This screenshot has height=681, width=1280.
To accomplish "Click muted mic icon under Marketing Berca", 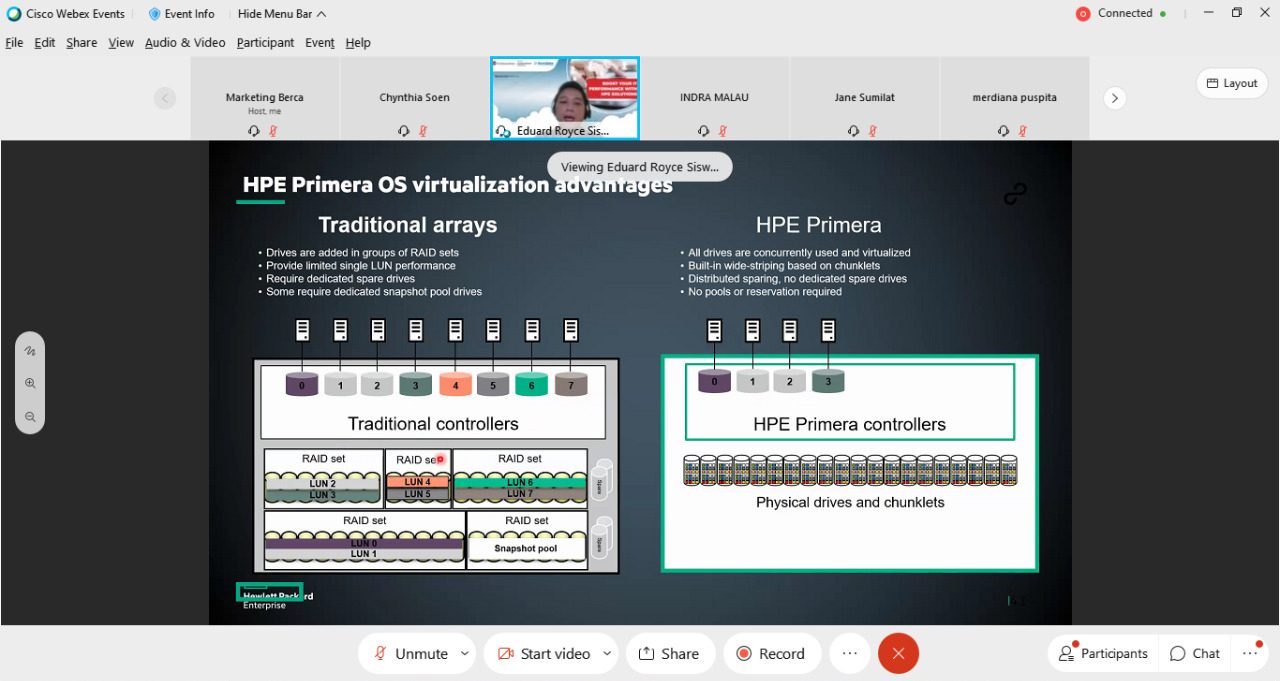I will point(273,131).
